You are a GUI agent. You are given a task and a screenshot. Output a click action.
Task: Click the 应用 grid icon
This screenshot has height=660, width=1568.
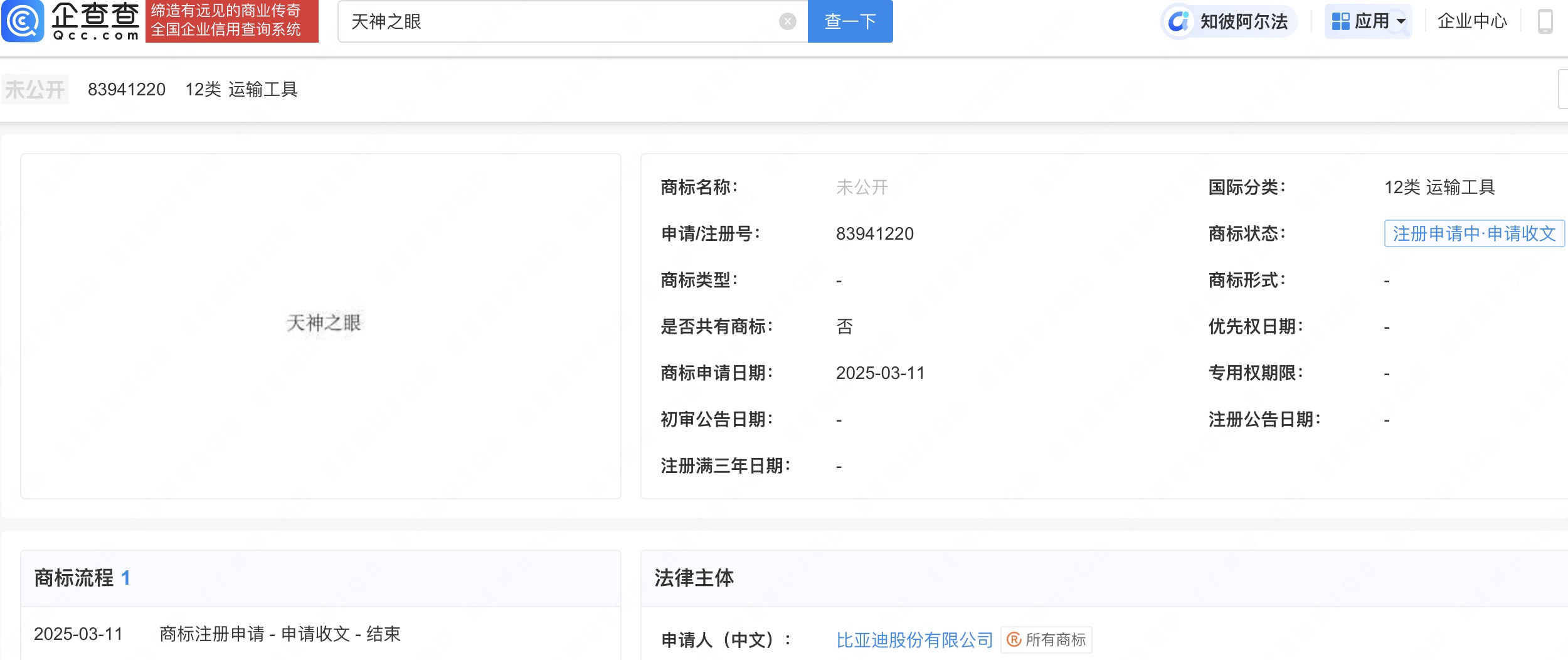1341,21
